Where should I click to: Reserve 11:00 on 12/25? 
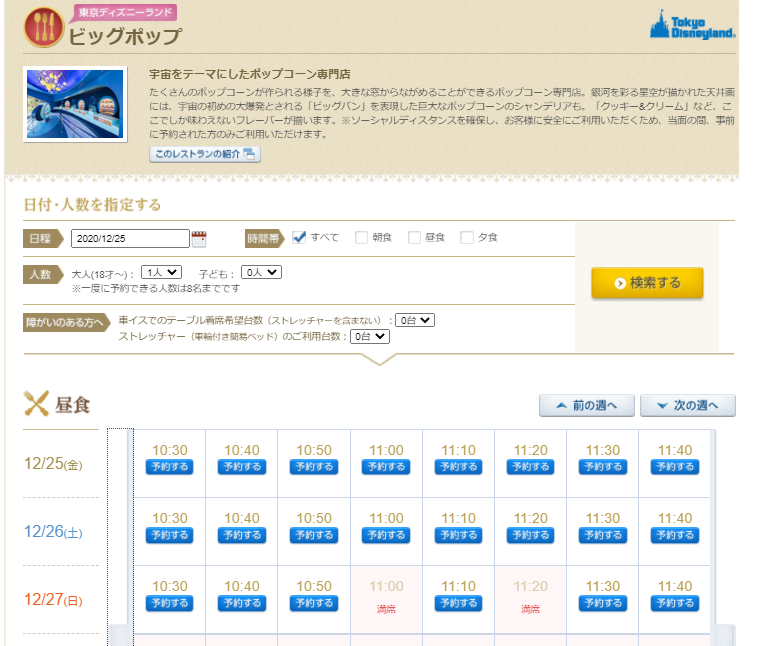point(386,467)
